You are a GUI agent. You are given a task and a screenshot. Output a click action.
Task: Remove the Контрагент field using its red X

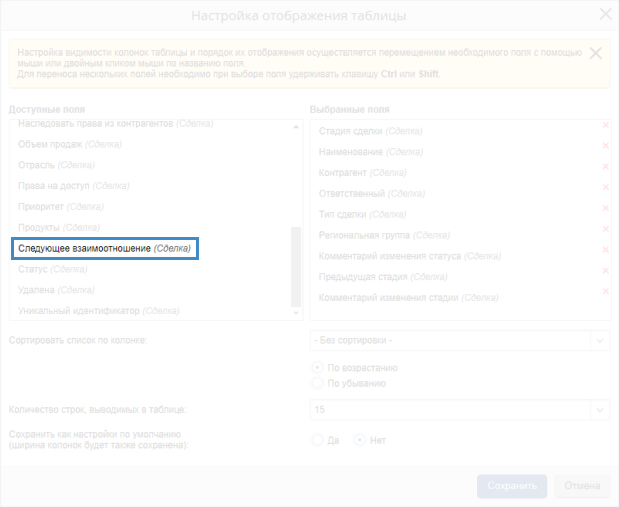605,167
